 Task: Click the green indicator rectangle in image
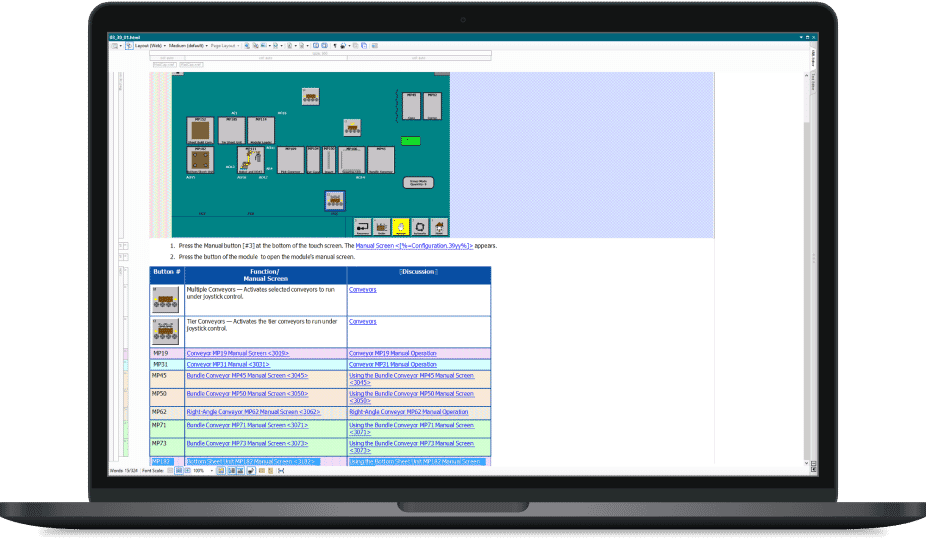[410, 141]
